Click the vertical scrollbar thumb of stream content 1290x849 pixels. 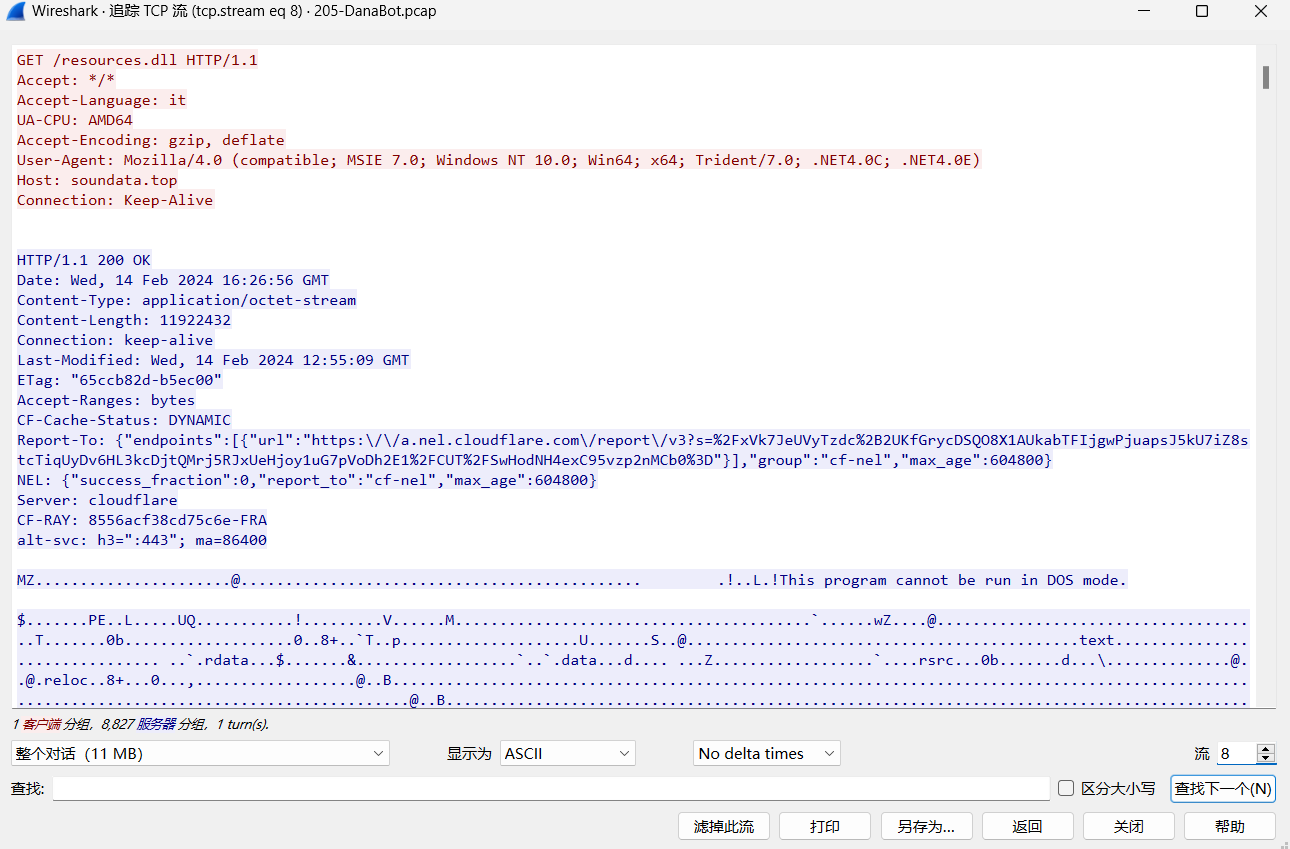coord(1266,77)
